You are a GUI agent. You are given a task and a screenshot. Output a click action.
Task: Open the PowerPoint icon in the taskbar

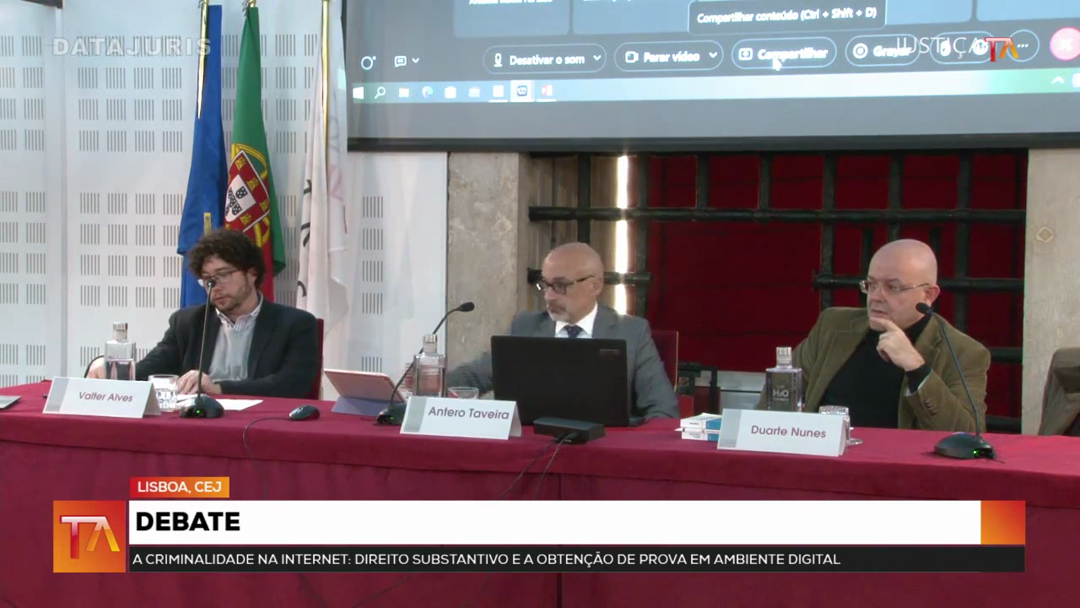pyautogui.click(x=546, y=91)
